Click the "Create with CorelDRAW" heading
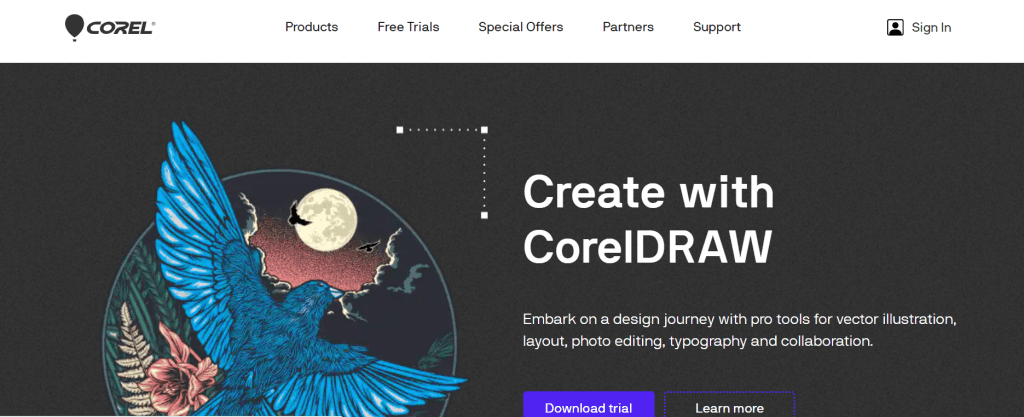1024x417 pixels. coord(648,217)
